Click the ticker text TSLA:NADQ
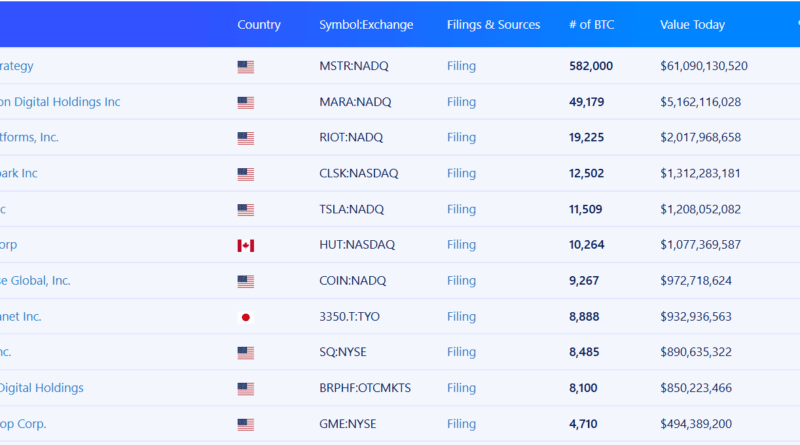 [352, 209]
